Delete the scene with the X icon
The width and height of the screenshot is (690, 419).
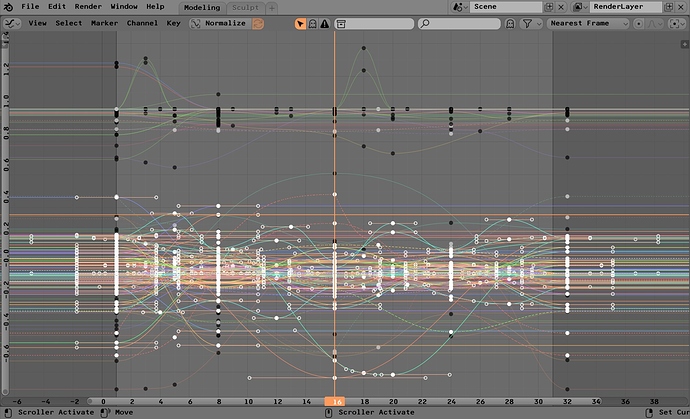pos(561,7)
